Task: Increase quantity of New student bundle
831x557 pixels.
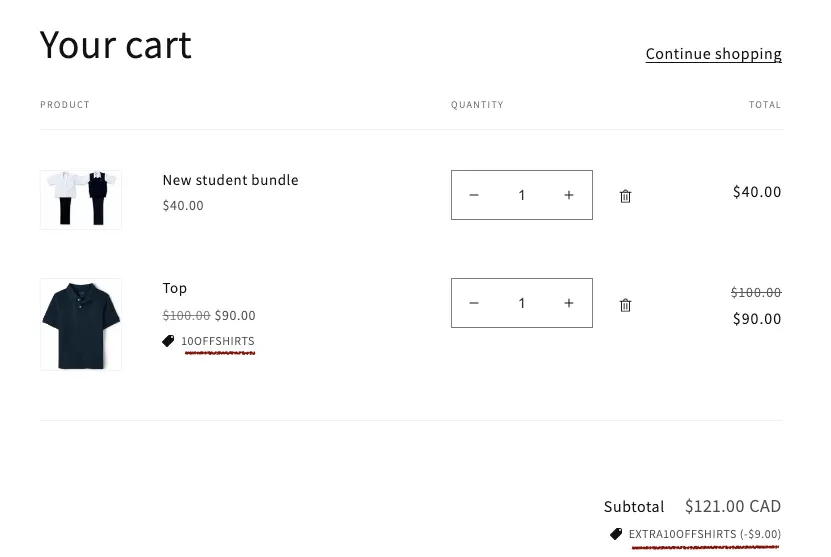Action: (x=569, y=195)
